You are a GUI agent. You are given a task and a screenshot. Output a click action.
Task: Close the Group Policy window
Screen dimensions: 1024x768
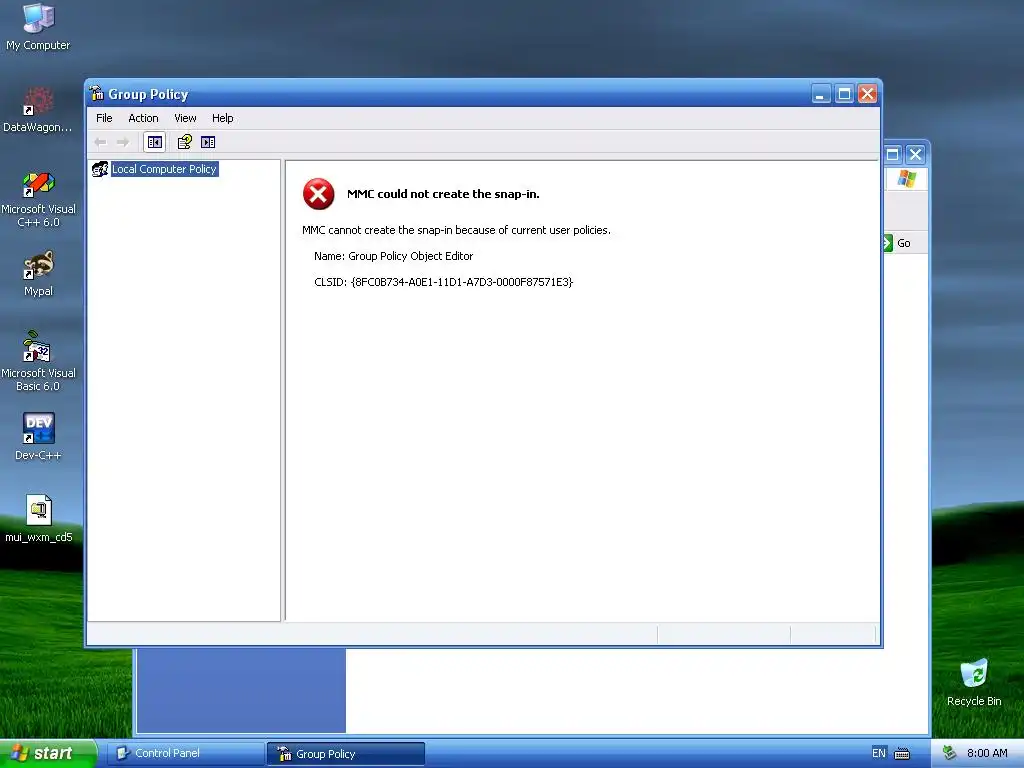point(867,94)
